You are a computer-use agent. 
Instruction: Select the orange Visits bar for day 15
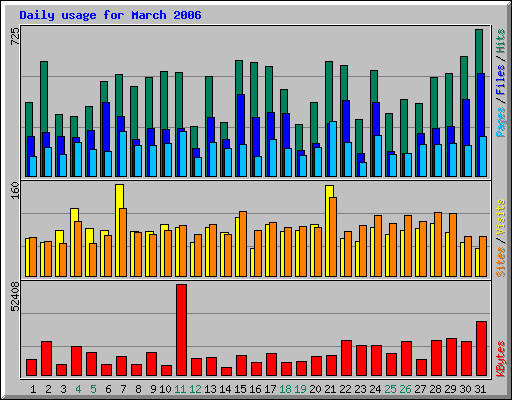243,244
